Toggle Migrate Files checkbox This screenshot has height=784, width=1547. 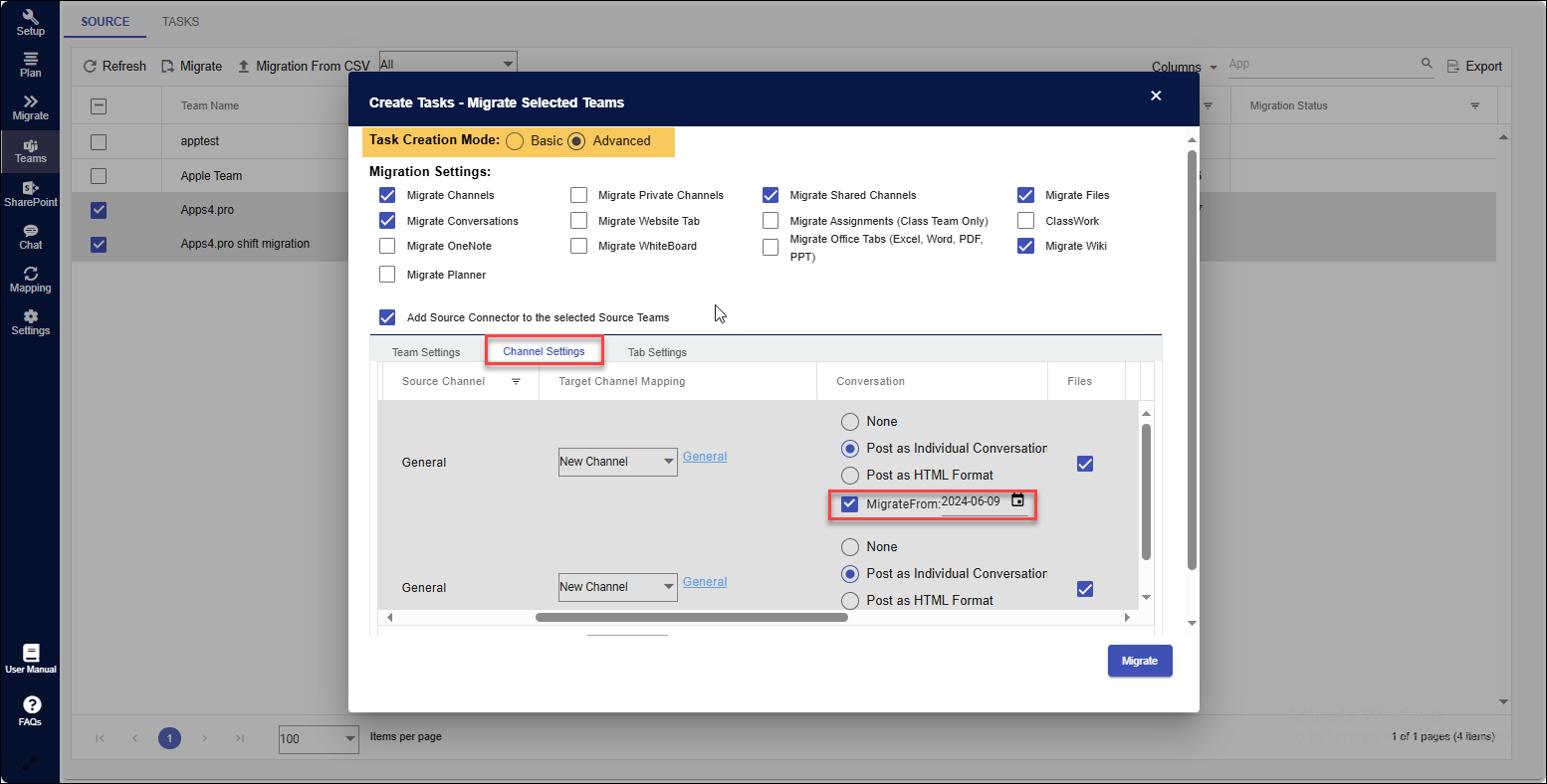point(1025,195)
